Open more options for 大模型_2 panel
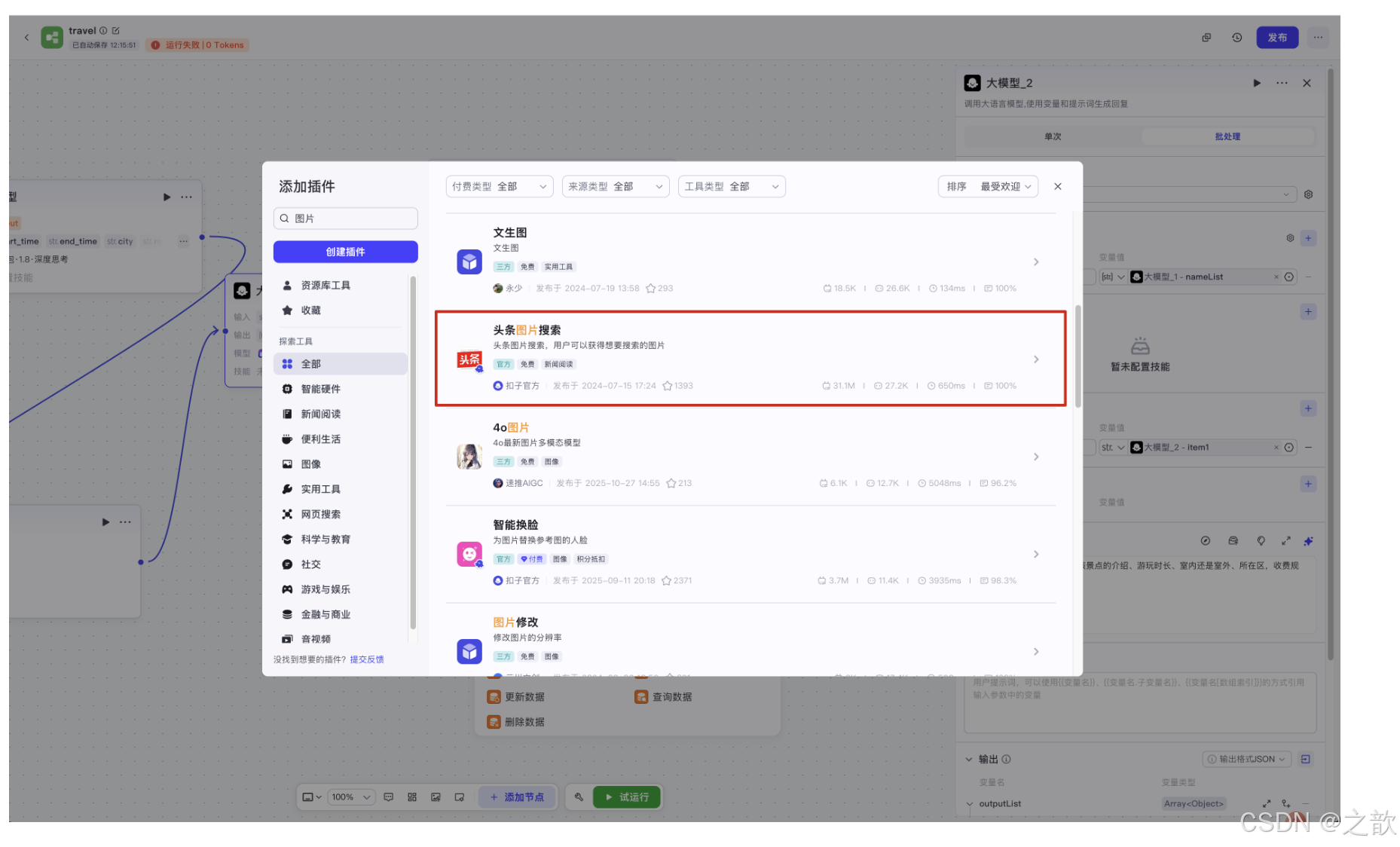 pyautogui.click(x=1282, y=83)
